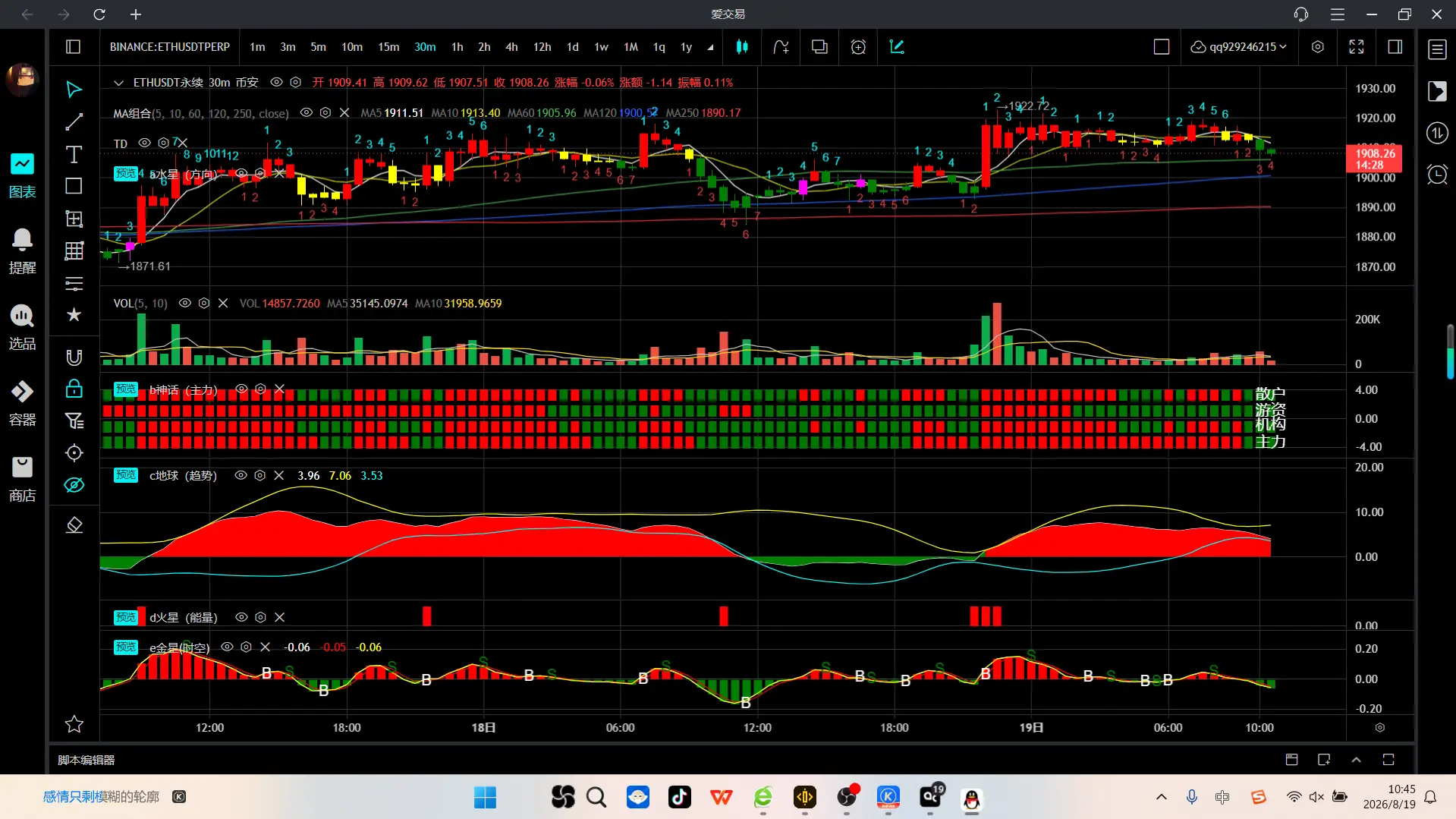Image resolution: width=1456 pixels, height=819 pixels.
Task: Remove the VOL indicator
Action: (223, 303)
